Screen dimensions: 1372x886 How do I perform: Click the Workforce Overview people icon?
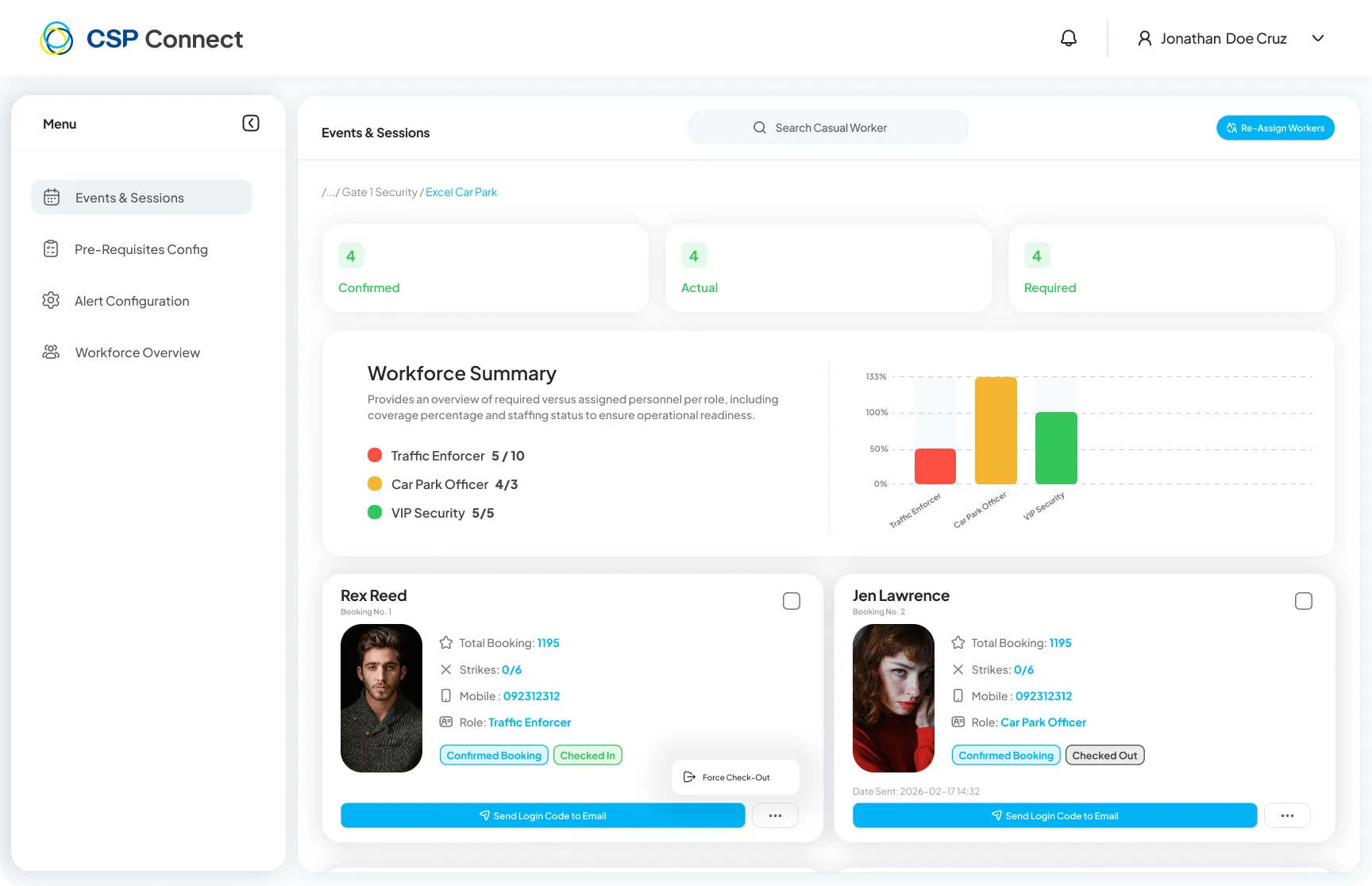[x=51, y=352]
